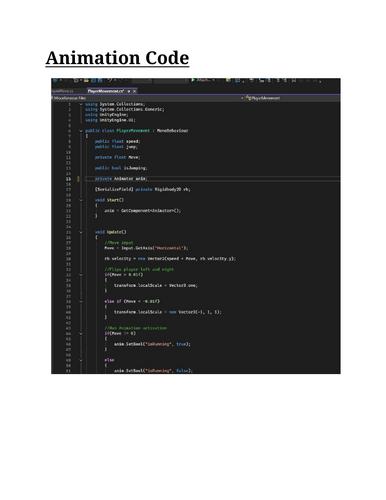Screen dimensions: 386x500
Task: Collapse the using directives block at line 1
Action: pyautogui.click(x=81, y=104)
